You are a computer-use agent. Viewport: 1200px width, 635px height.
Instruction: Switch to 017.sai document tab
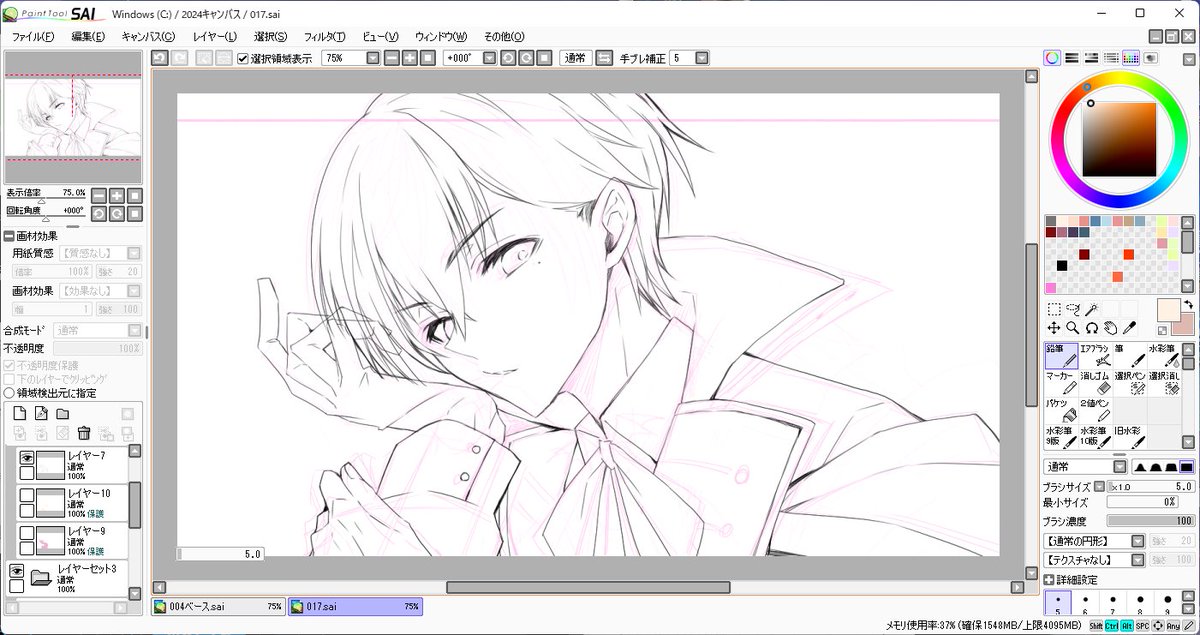(355, 606)
